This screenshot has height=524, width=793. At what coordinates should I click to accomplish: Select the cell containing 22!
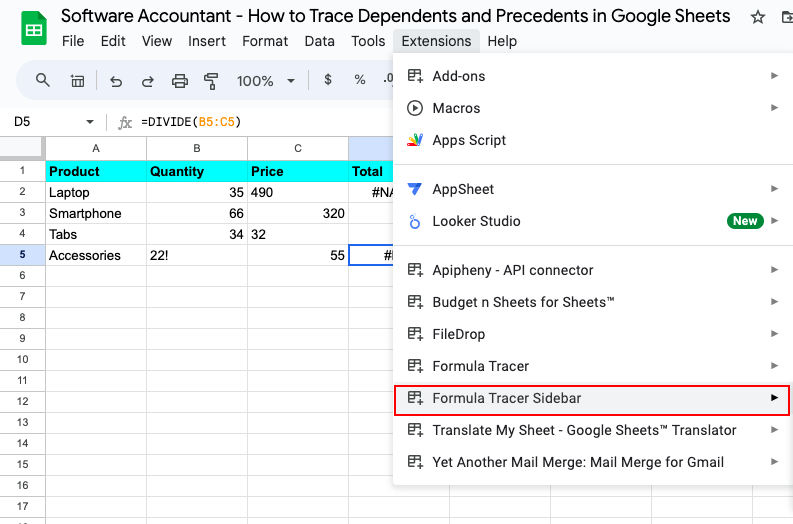(x=197, y=255)
